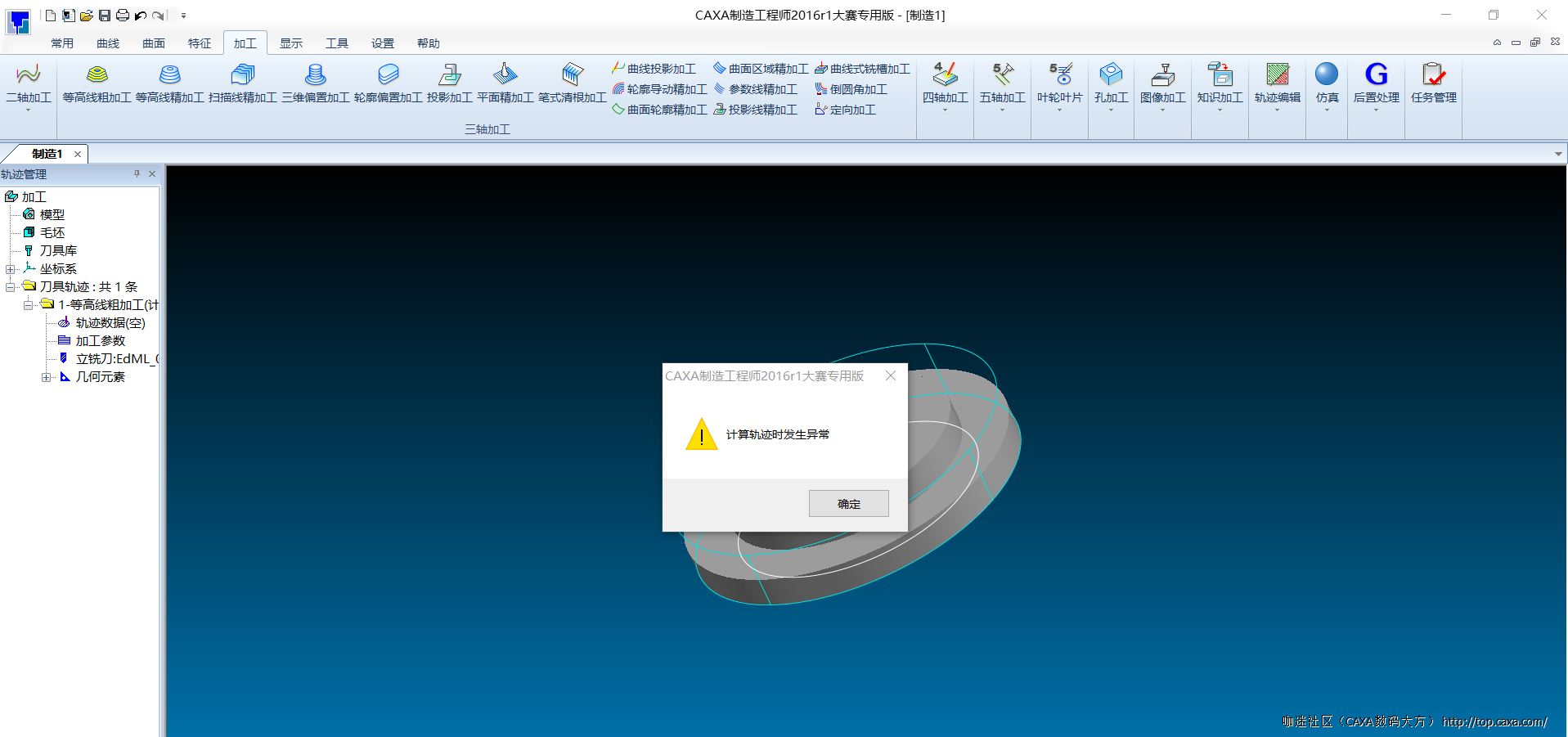Click 轮廓导动精加工 tool
This screenshot has height=737, width=1568.
point(659,89)
